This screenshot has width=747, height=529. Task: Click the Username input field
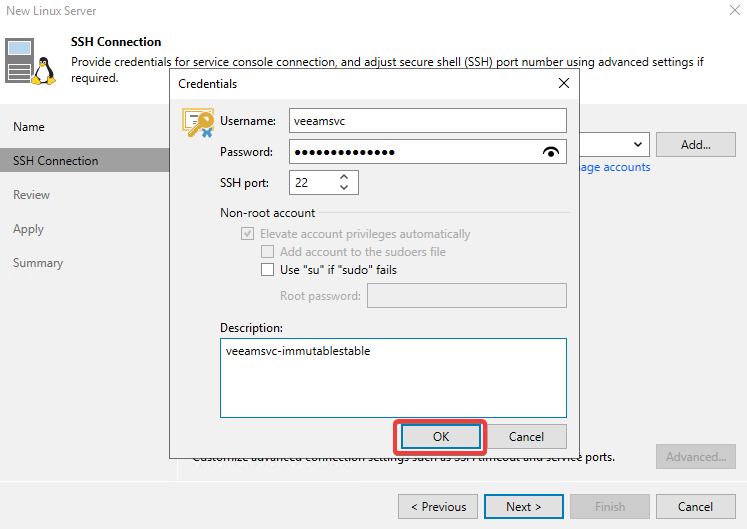(x=427, y=121)
